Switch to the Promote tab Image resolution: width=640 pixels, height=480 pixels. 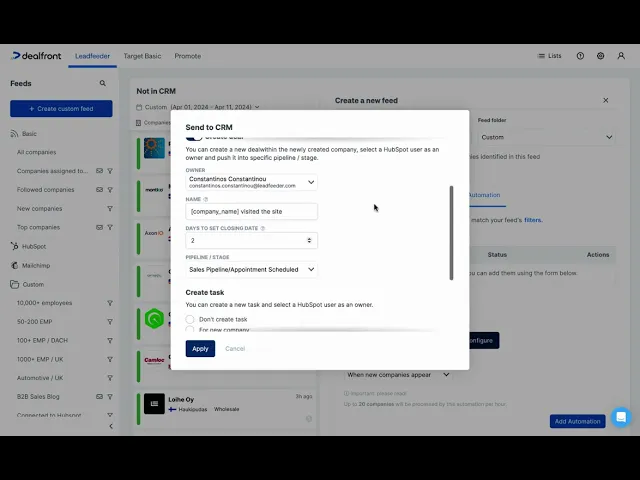click(188, 56)
